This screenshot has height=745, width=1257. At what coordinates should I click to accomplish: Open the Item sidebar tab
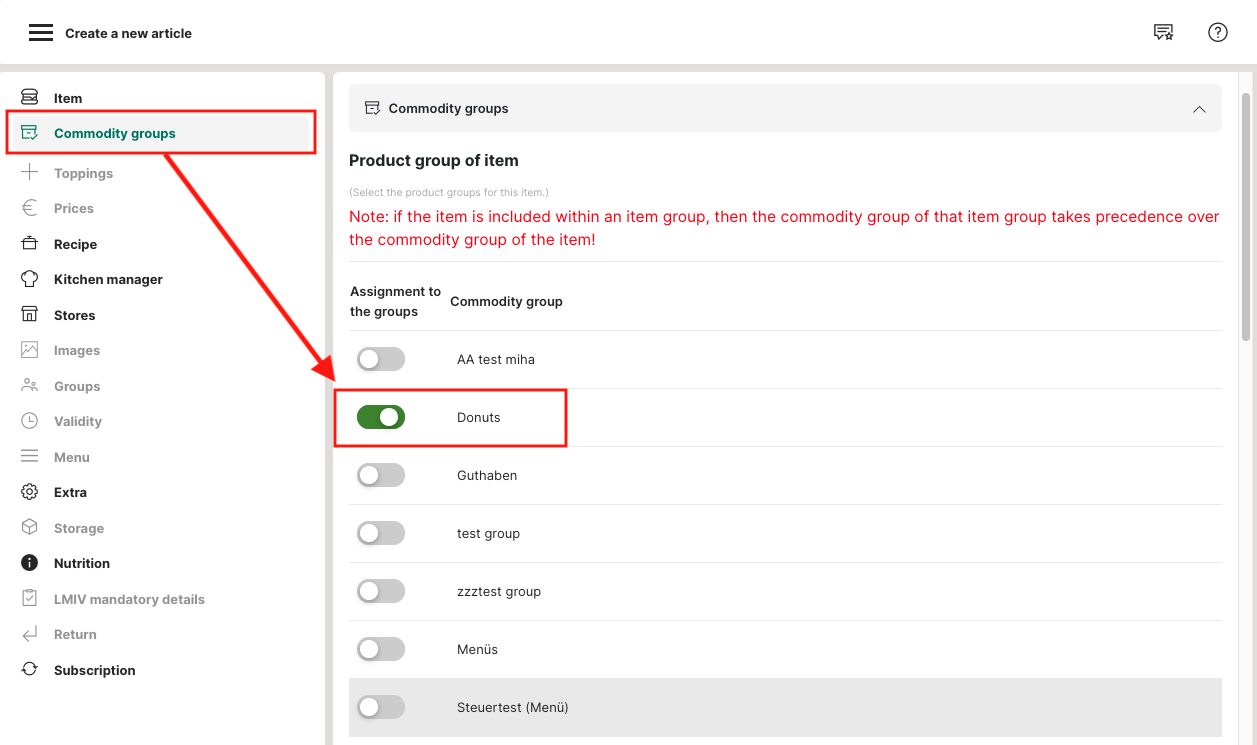(x=68, y=98)
